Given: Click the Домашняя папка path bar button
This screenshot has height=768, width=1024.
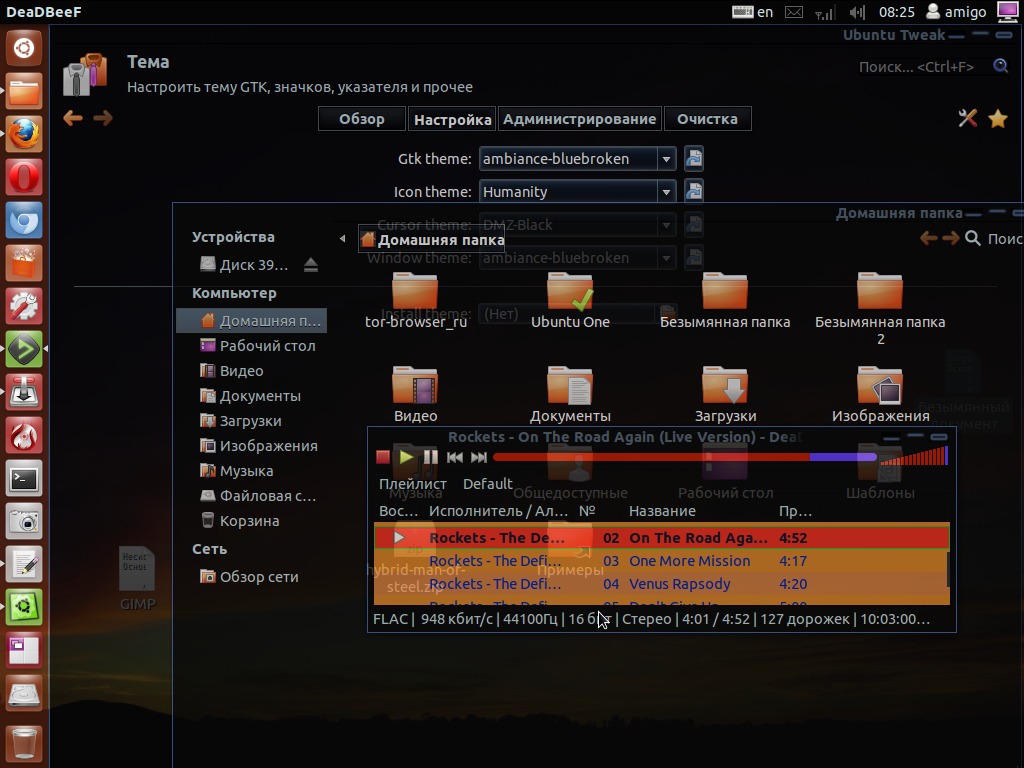Looking at the screenshot, I should tap(432, 240).
